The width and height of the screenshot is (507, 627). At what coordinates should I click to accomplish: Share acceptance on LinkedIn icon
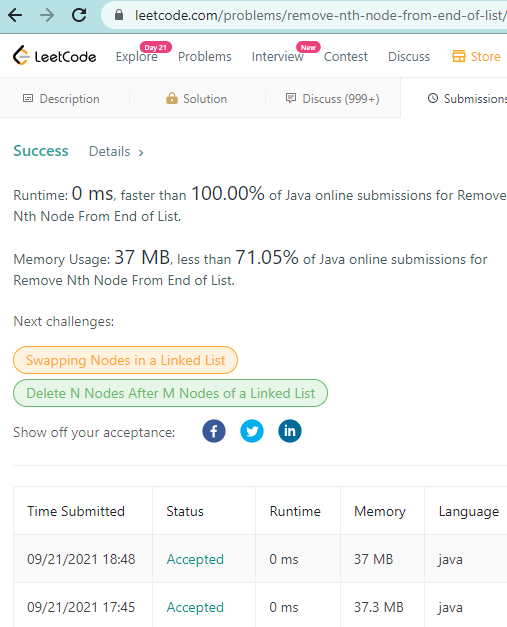(x=290, y=431)
